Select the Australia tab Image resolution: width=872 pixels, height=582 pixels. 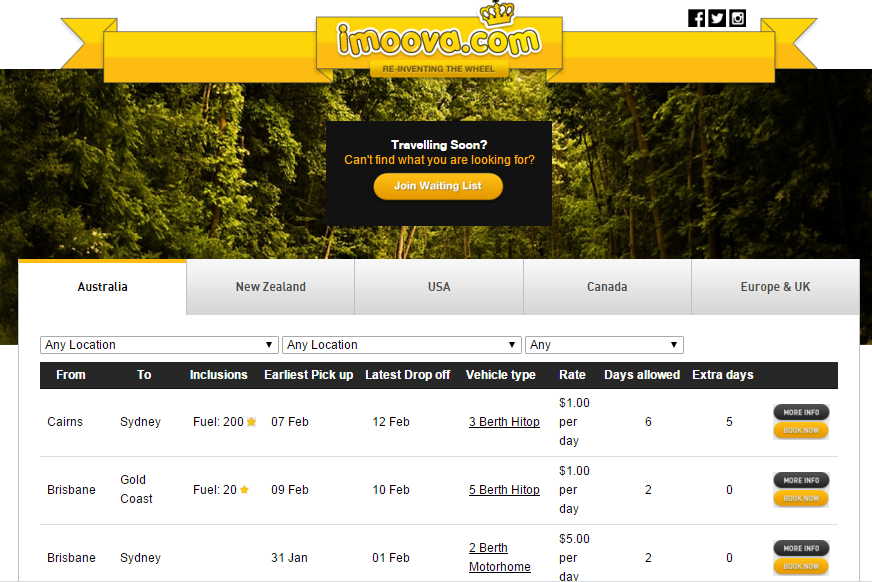102,287
